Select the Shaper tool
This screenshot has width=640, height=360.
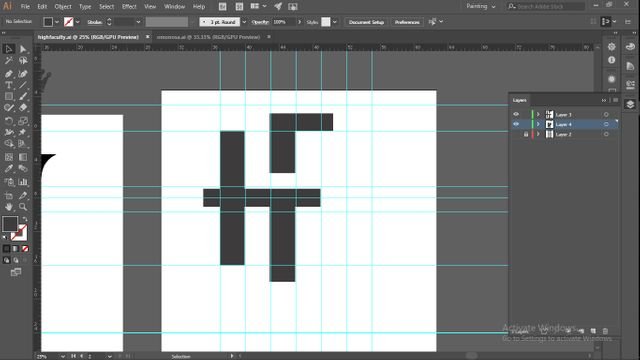coord(9,108)
